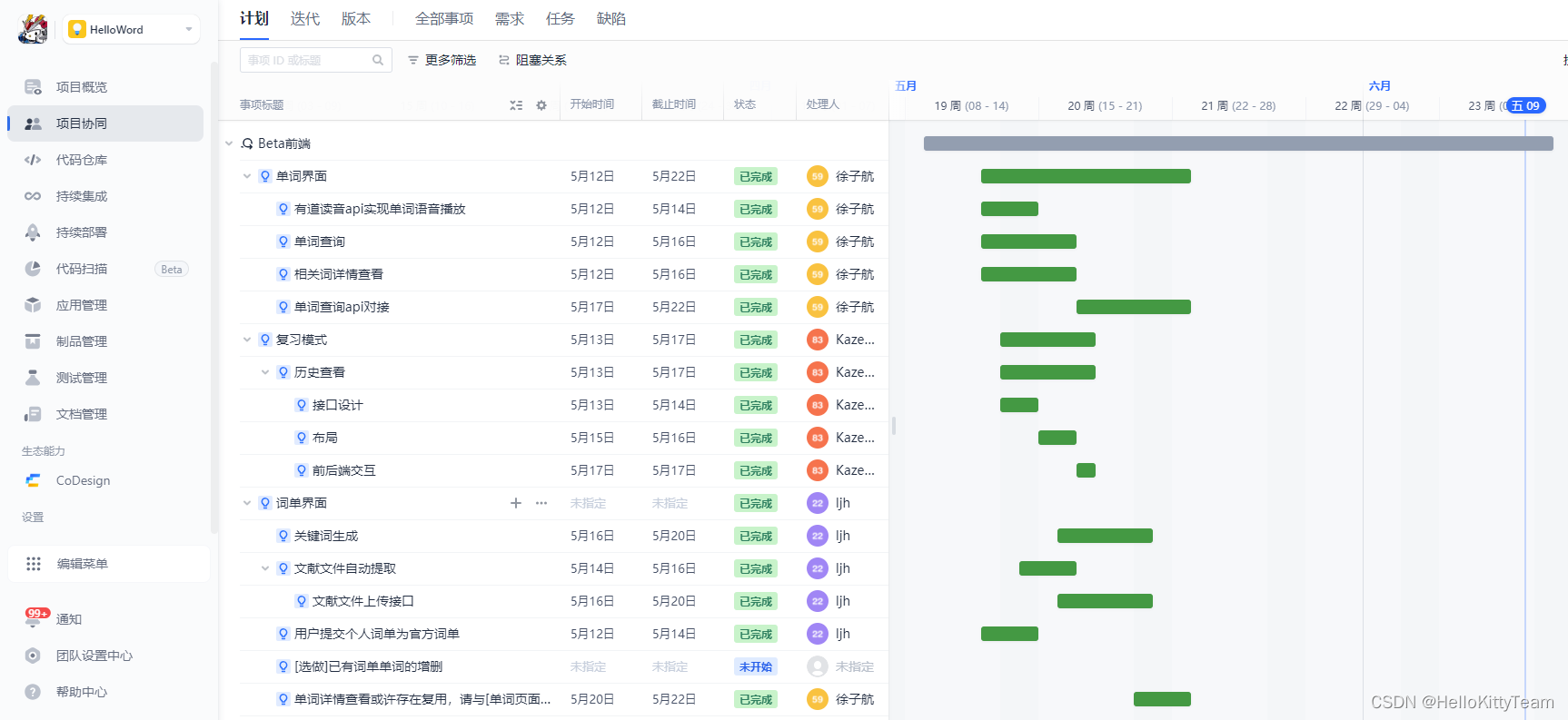Collapse the Beta前端 group

click(229, 143)
